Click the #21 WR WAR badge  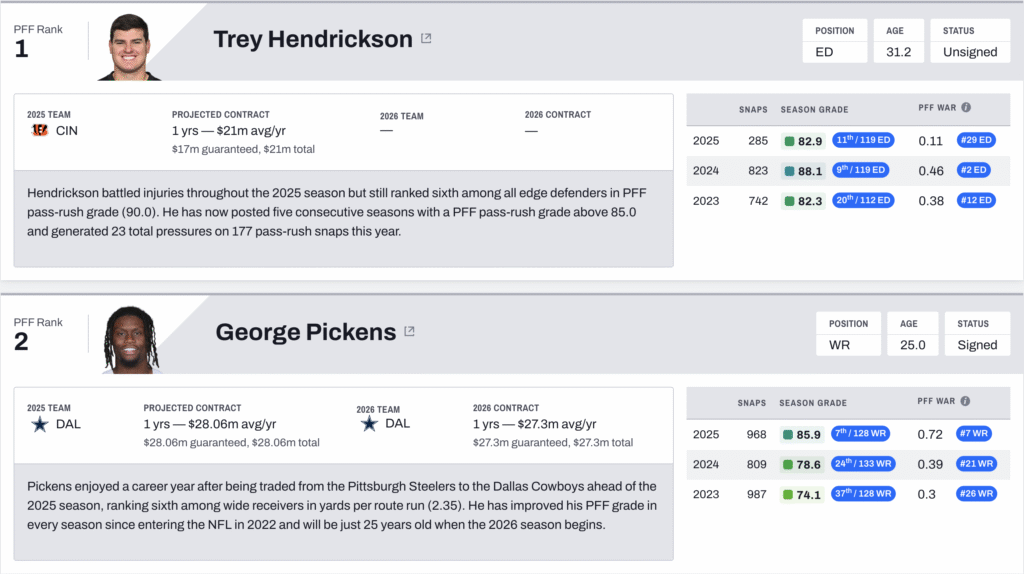(976, 464)
